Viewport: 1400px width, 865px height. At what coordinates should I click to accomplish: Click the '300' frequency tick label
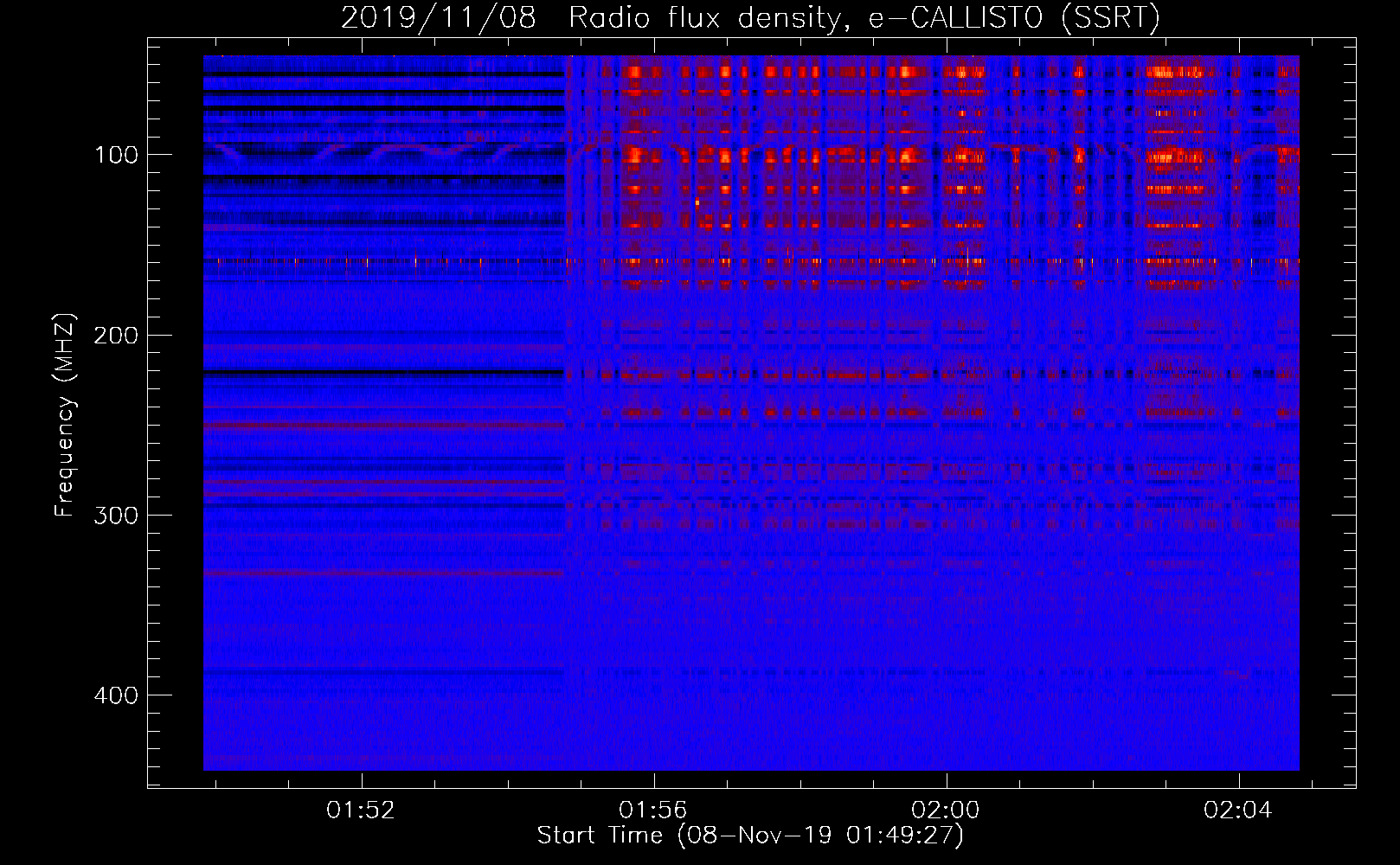pos(116,516)
